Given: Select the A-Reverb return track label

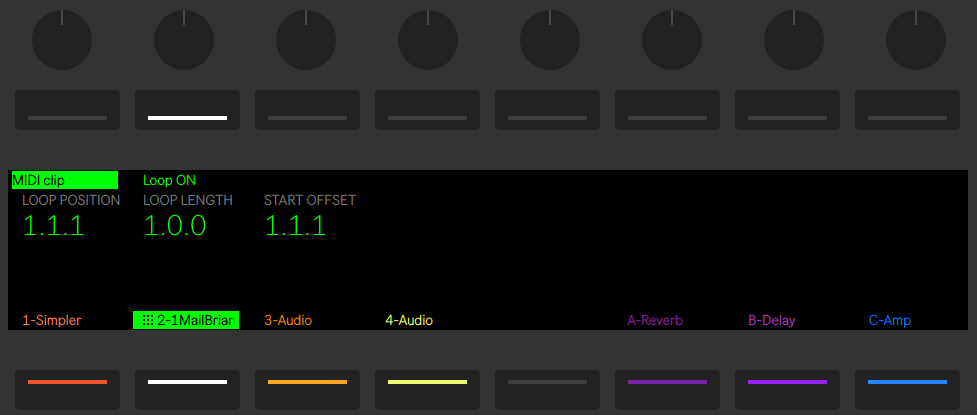Looking at the screenshot, I should 655,321.
